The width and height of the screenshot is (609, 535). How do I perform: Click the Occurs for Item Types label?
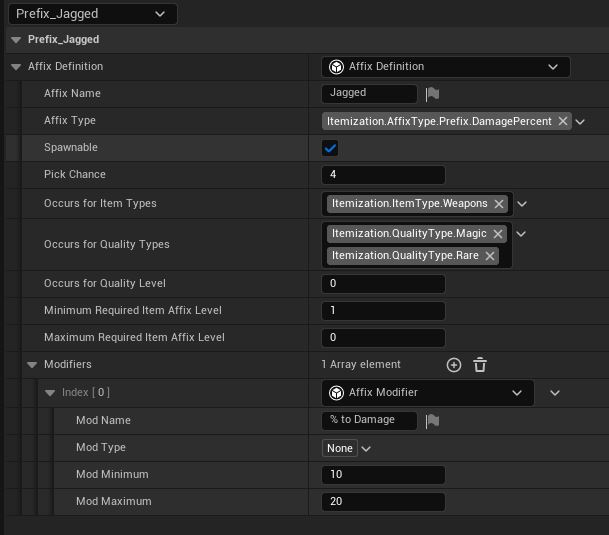coord(100,204)
